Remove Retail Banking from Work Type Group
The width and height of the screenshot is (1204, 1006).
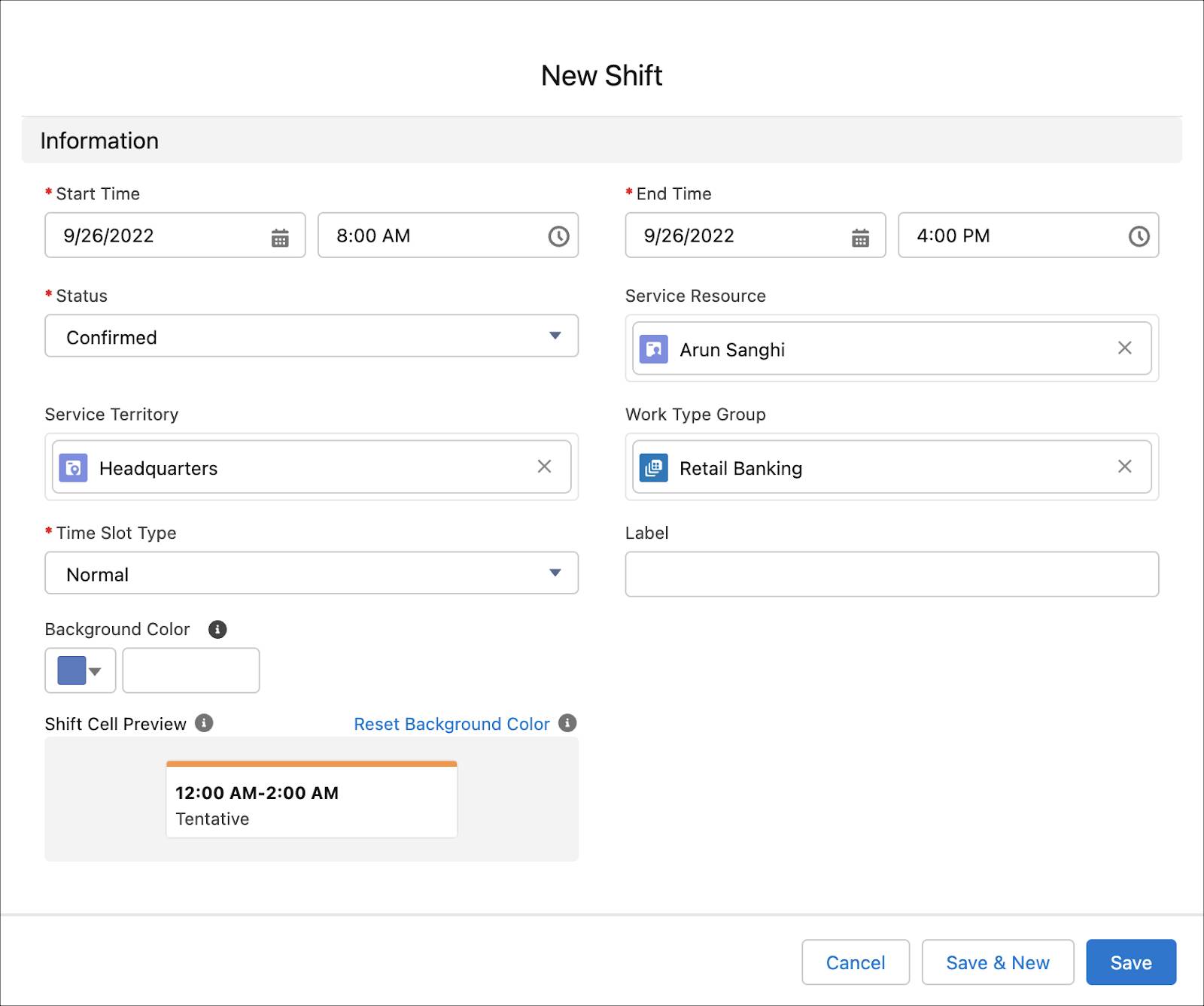pyautogui.click(x=1125, y=467)
